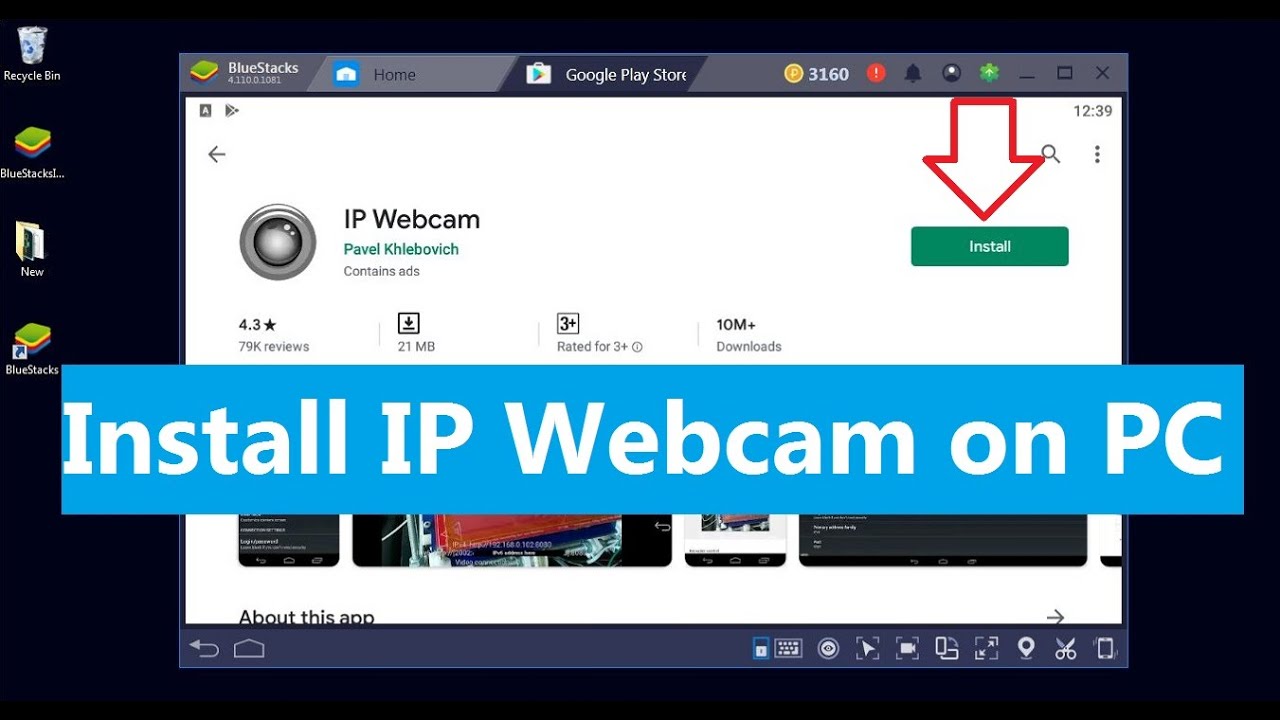Click the multi-instance devices icon

pyautogui.click(x=947, y=649)
